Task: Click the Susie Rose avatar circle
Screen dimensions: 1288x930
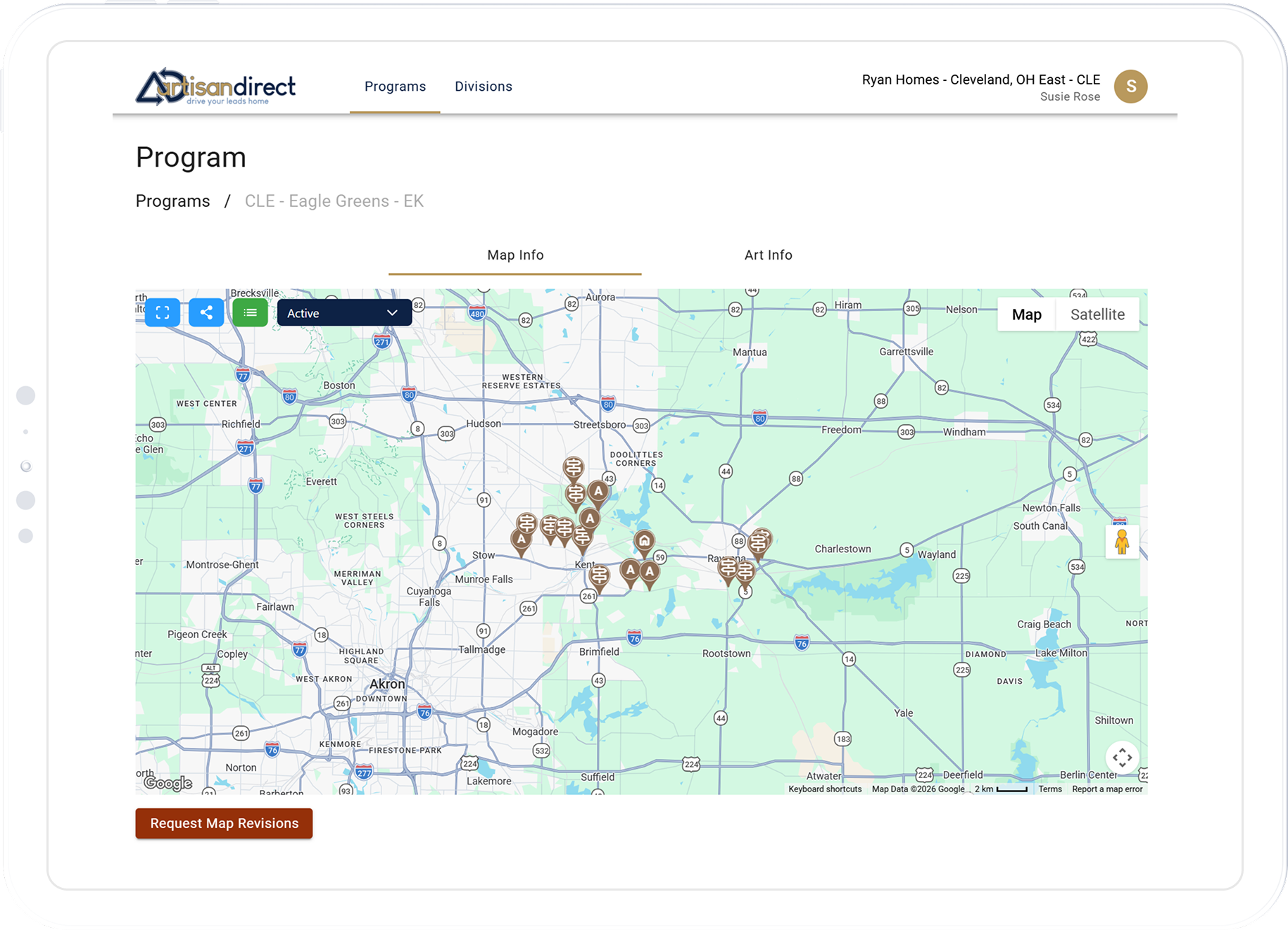Action: click(x=1130, y=87)
